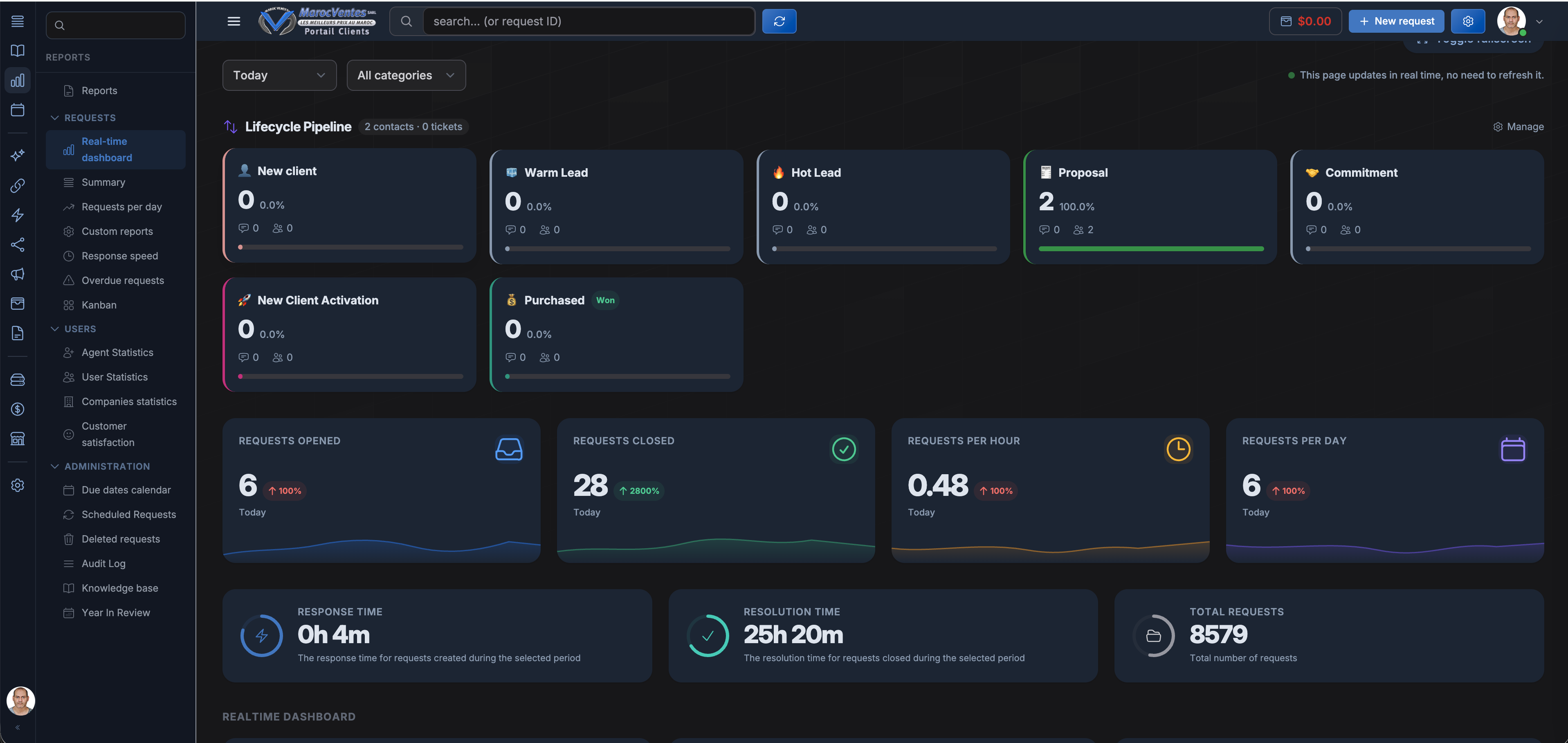Click the dollar-sign billing icon in the sidebar
The image size is (1568, 743).
(18, 409)
